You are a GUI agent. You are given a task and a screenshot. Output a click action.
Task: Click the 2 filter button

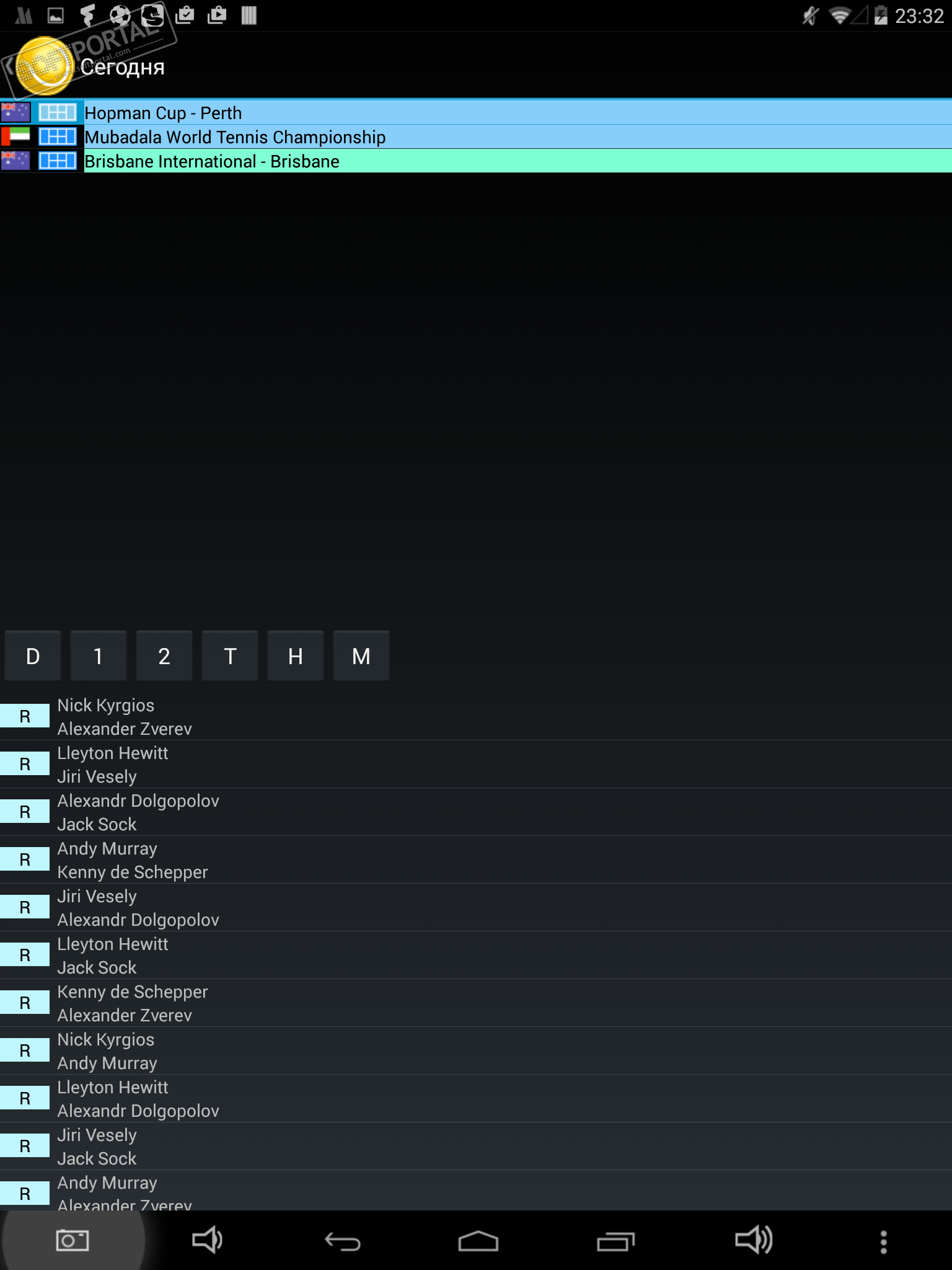pyautogui.click(x=164, y=655)
